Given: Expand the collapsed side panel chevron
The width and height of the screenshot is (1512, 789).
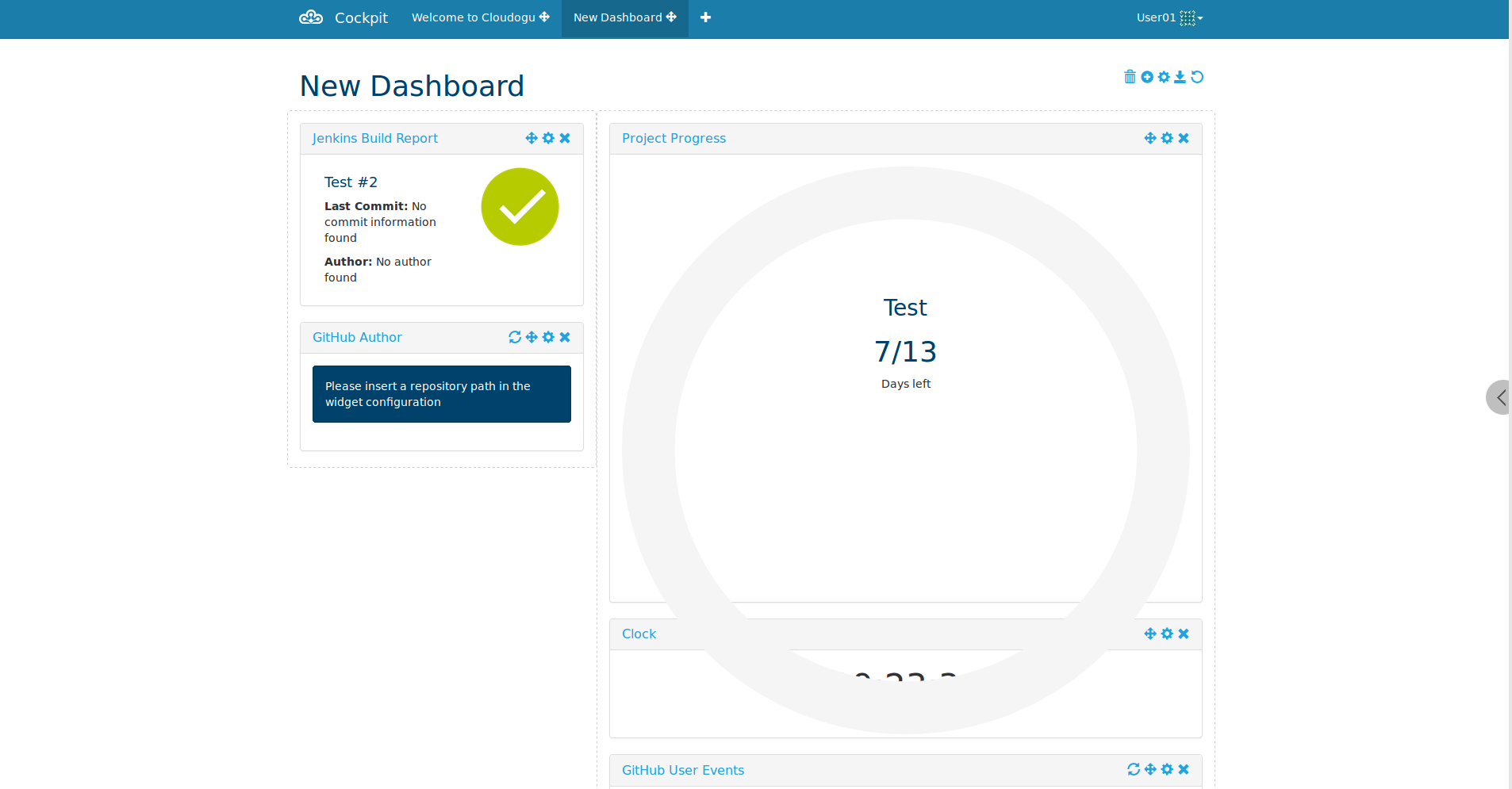Looking at the screenshot, I should tap(1499, 396).
